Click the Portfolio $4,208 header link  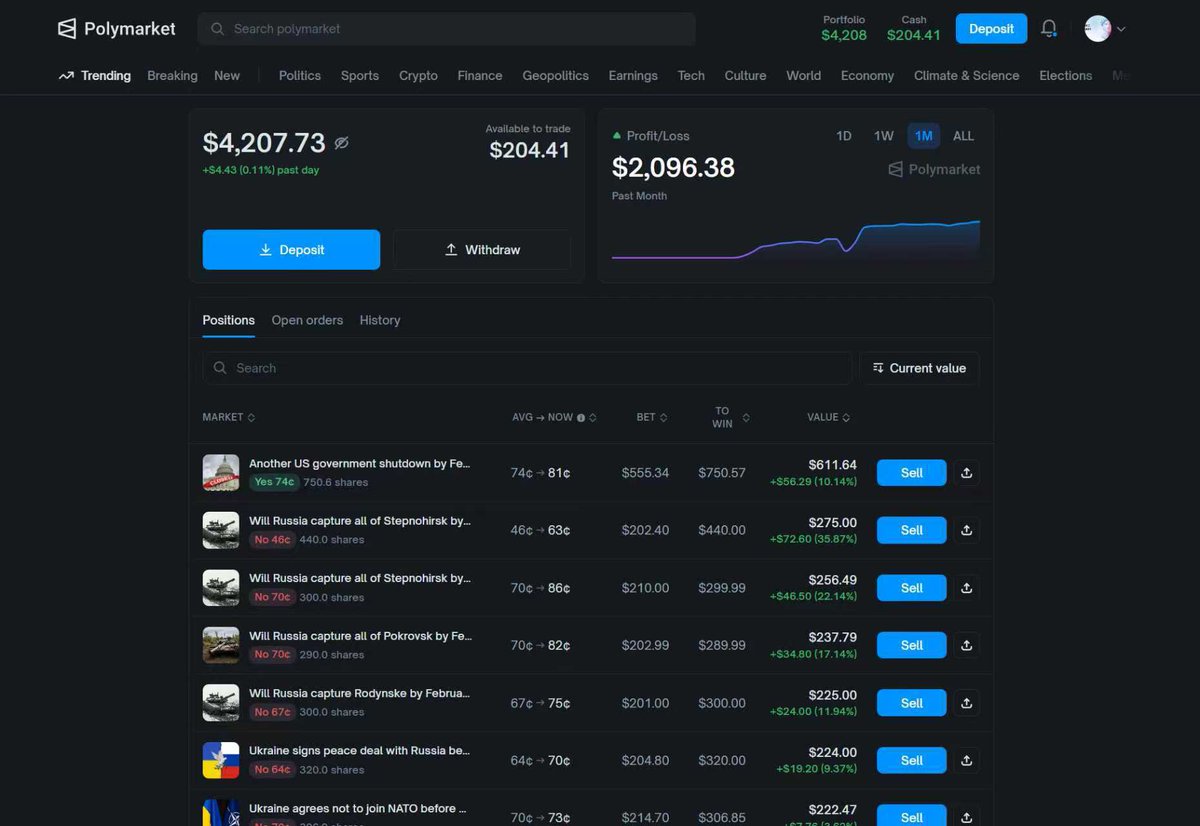pos(844,28)
